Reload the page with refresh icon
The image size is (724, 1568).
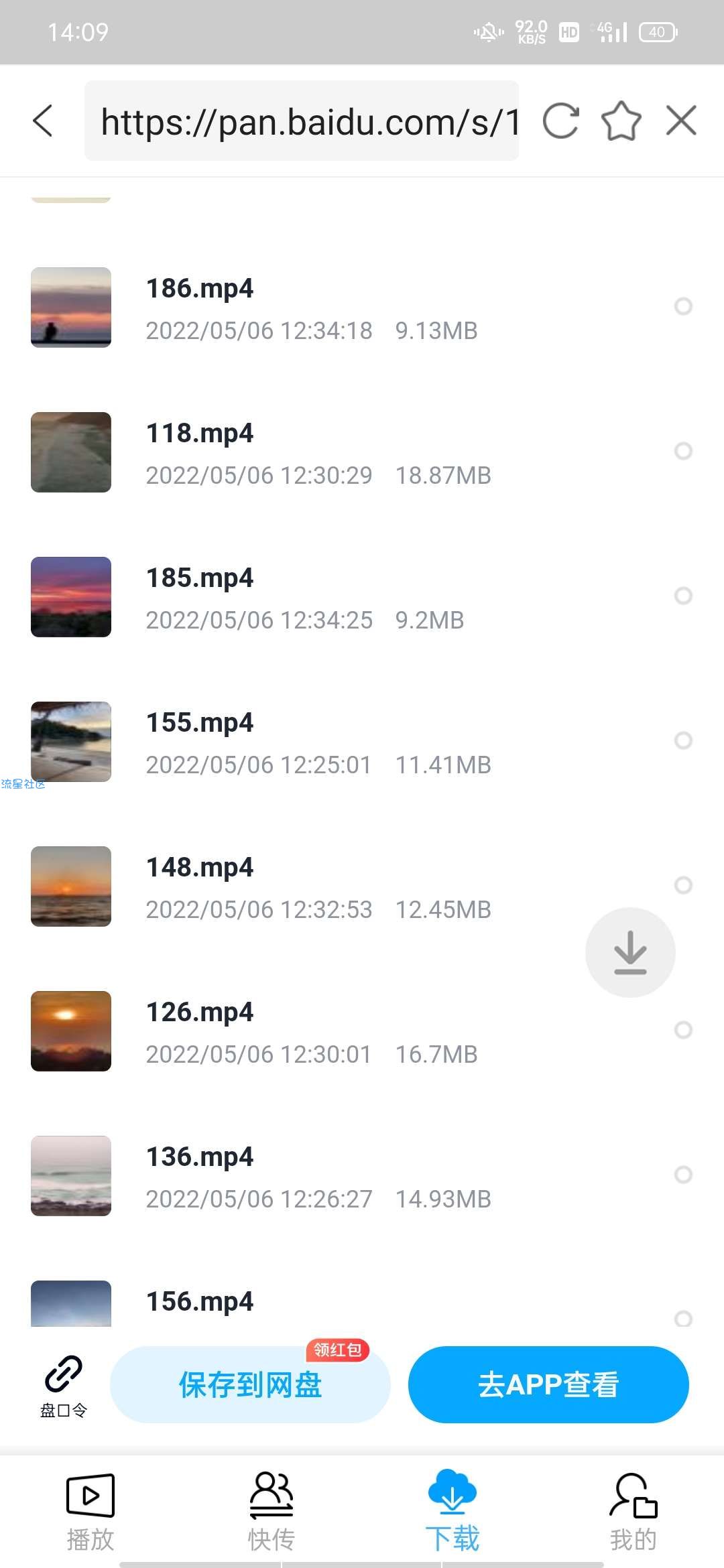click(x=560, y=121)
